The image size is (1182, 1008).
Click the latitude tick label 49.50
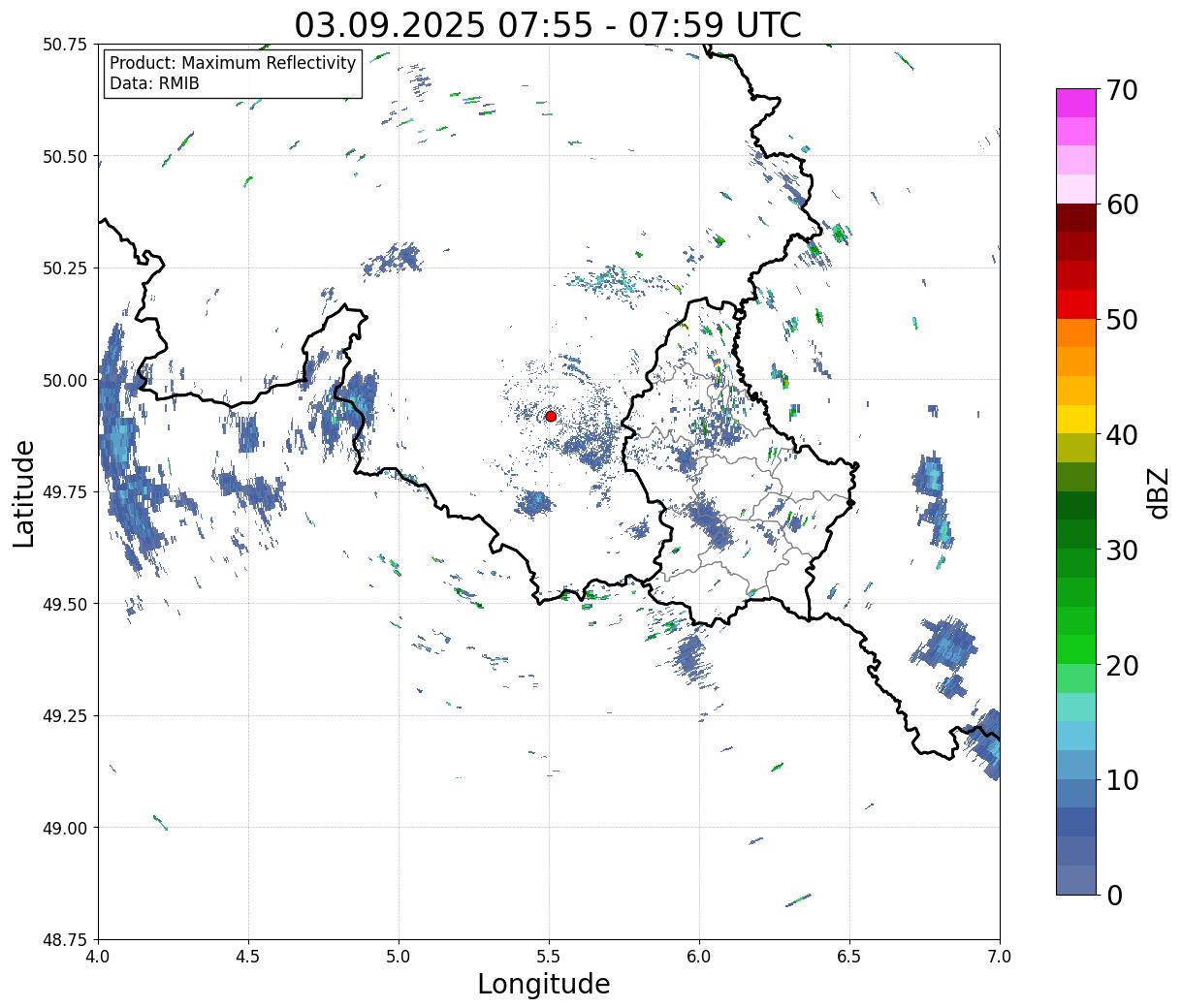64,604
